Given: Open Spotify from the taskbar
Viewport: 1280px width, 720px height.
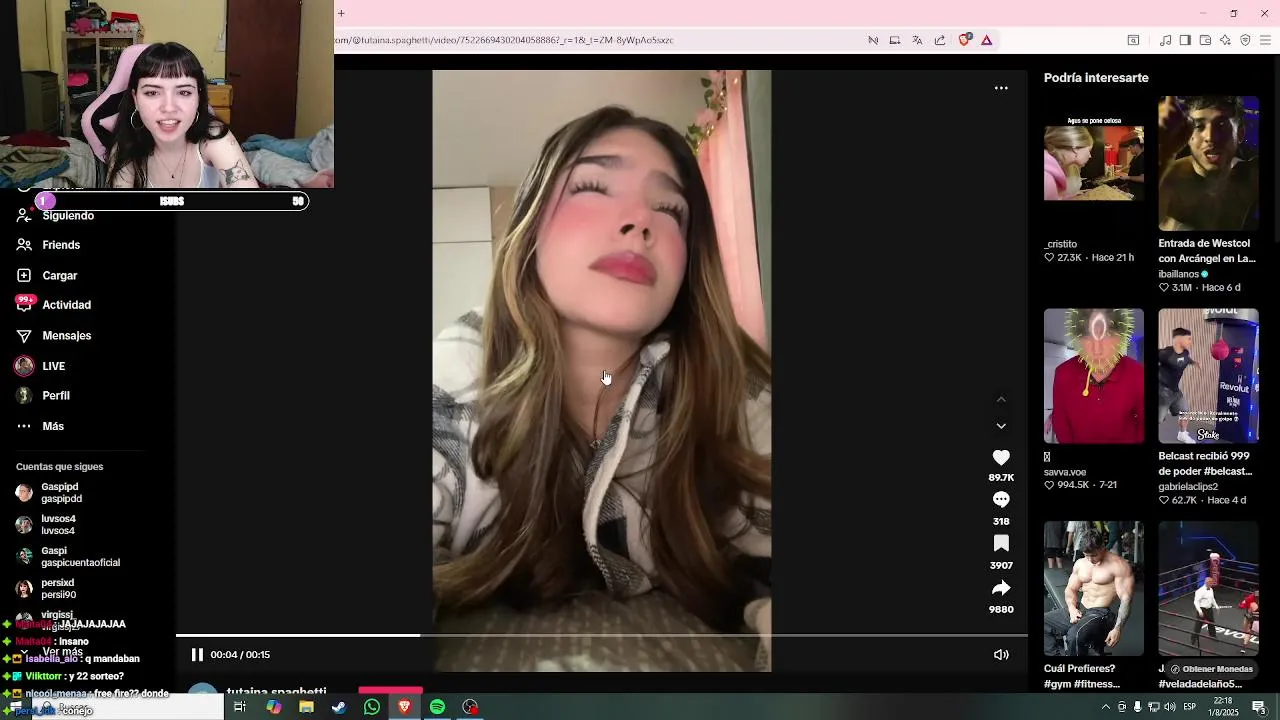Looking at the screenshot, I should pos(437,707).
